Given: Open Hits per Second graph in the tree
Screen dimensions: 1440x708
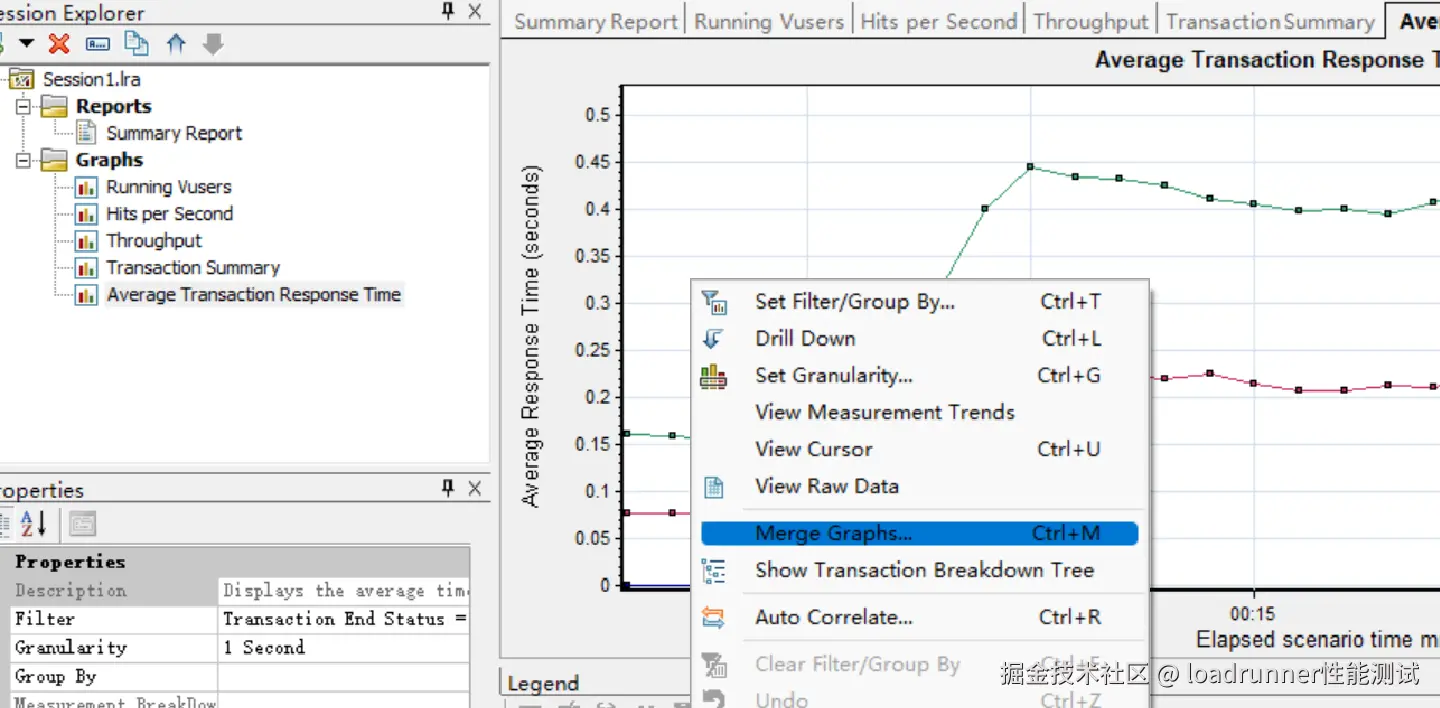Looking at the screenshot, I should click(170, 214).
